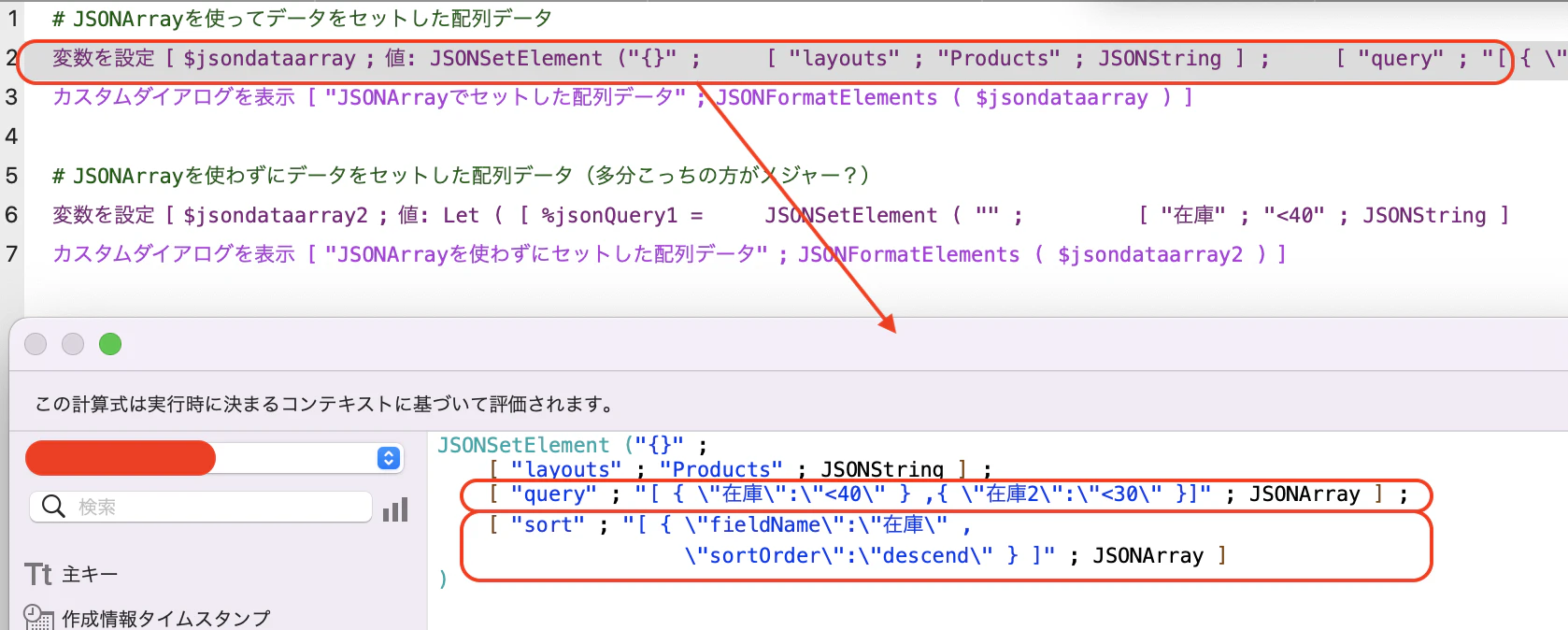Click the "layouts" key in the formula editor
Image resolution: width=1568 pixels, height=630 pixels.
click(566, 469)
